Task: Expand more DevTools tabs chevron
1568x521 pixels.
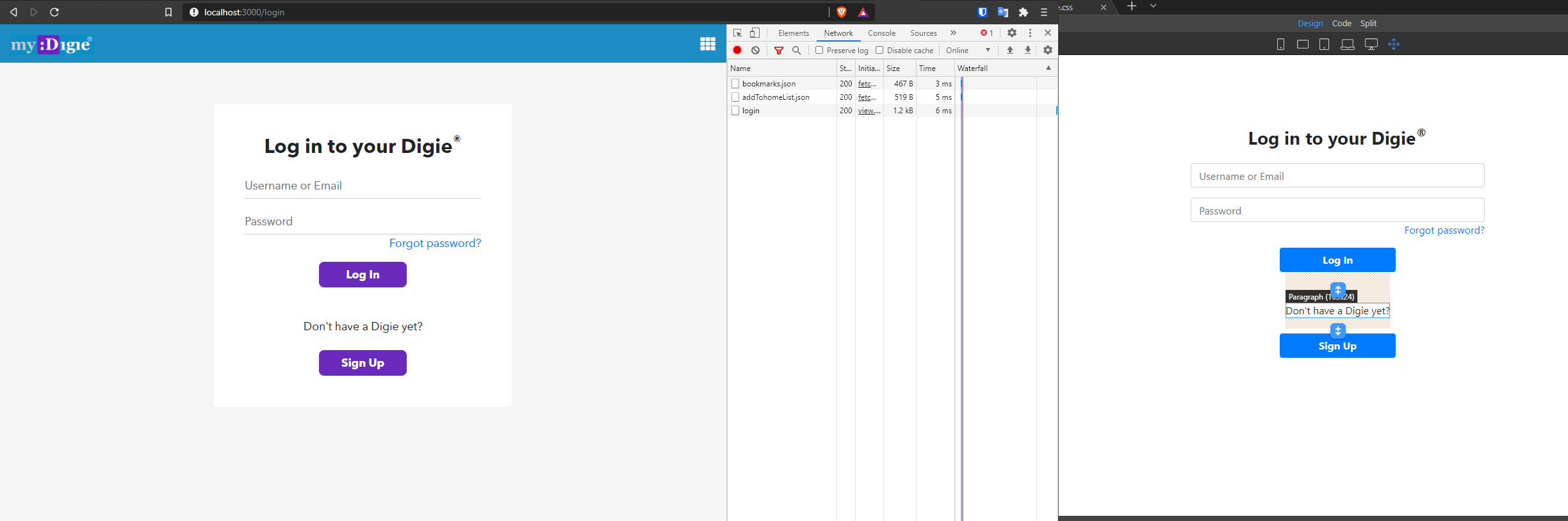Action: 953,33
